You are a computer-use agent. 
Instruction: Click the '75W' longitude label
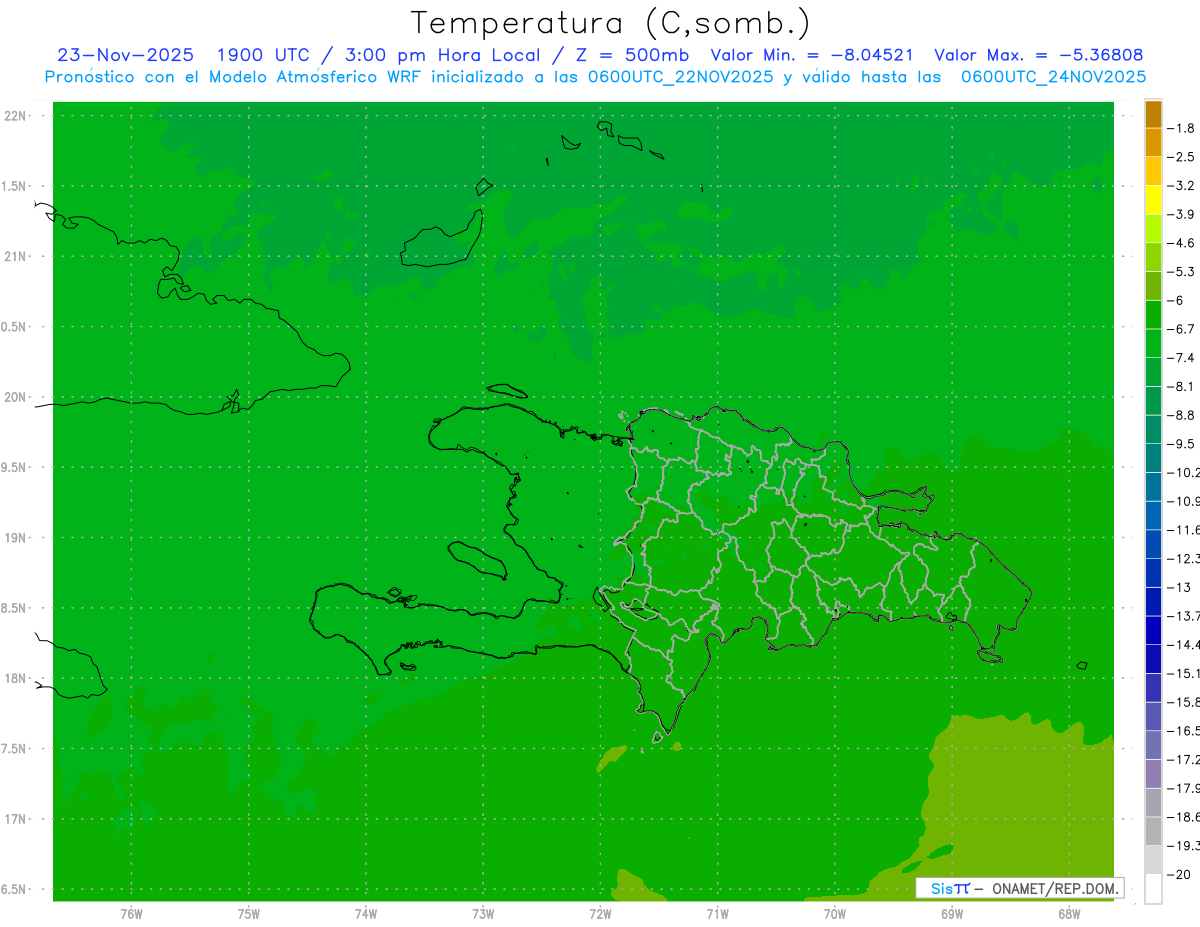tap(249, 913)
